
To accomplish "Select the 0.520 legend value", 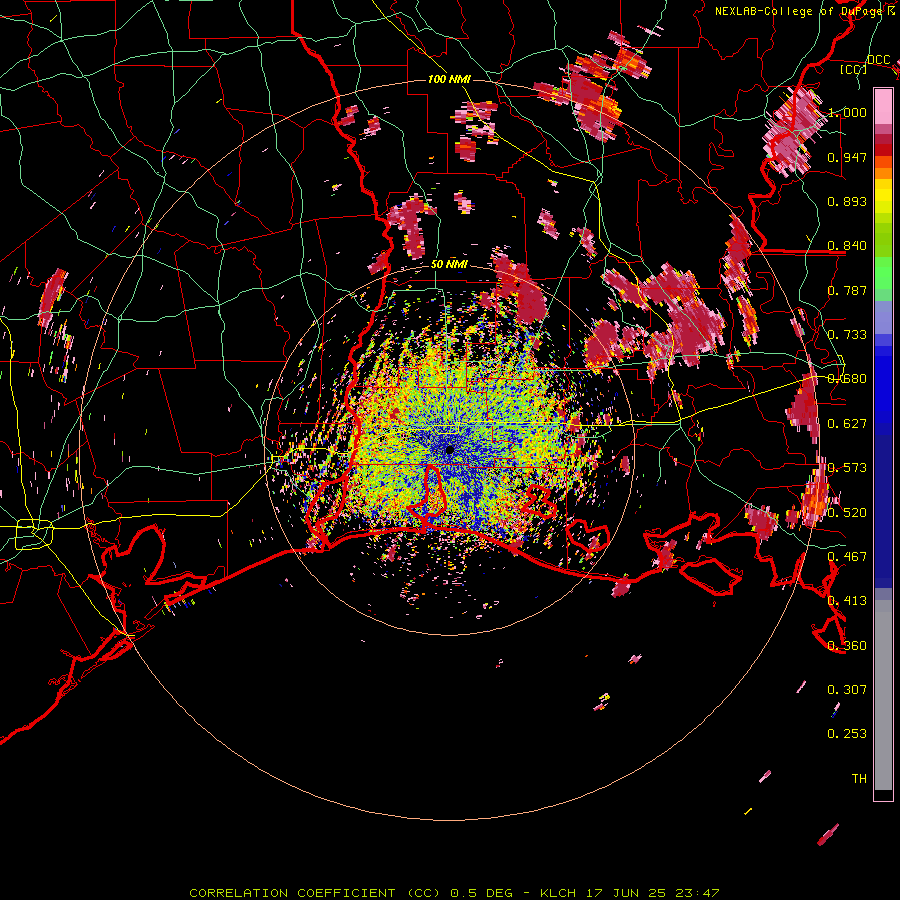I will click(847, 513).
